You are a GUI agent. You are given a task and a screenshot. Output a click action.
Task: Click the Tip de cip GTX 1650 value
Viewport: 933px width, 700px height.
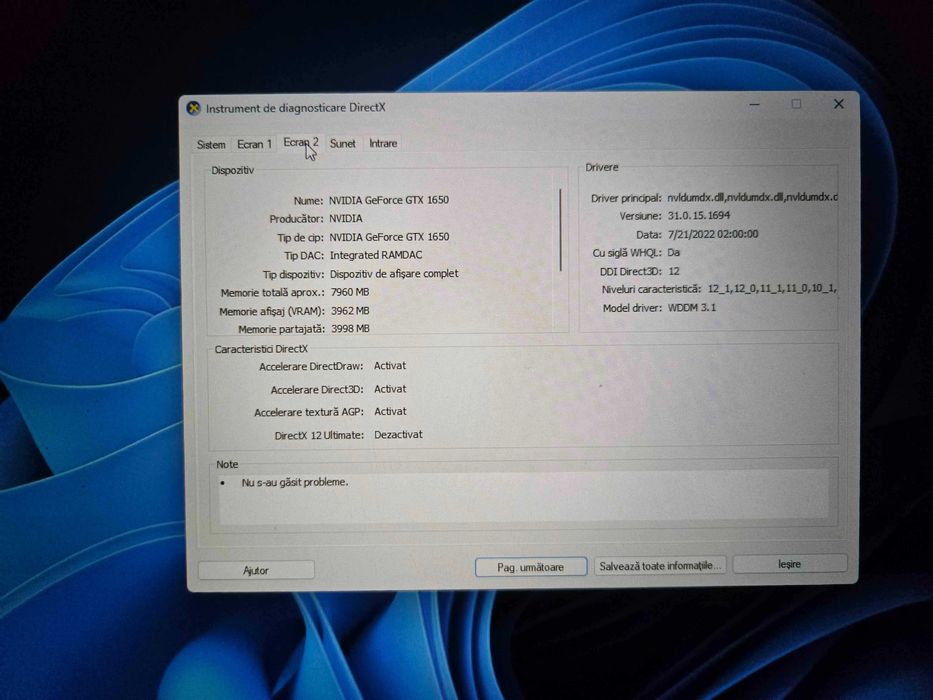pyautogui.click(x=389, y=237)
